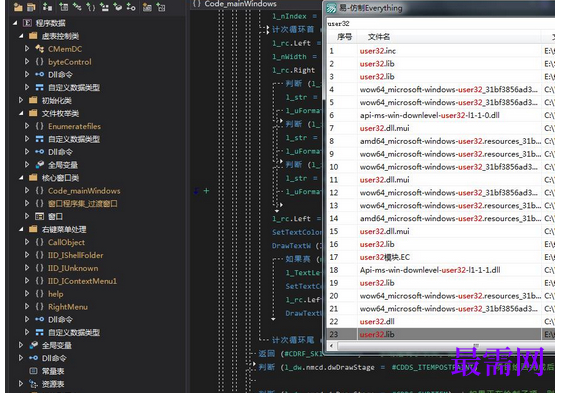Expand the 初始化类 folder
The width and height of the screenshot is (563, 393).
pos(21,100)
